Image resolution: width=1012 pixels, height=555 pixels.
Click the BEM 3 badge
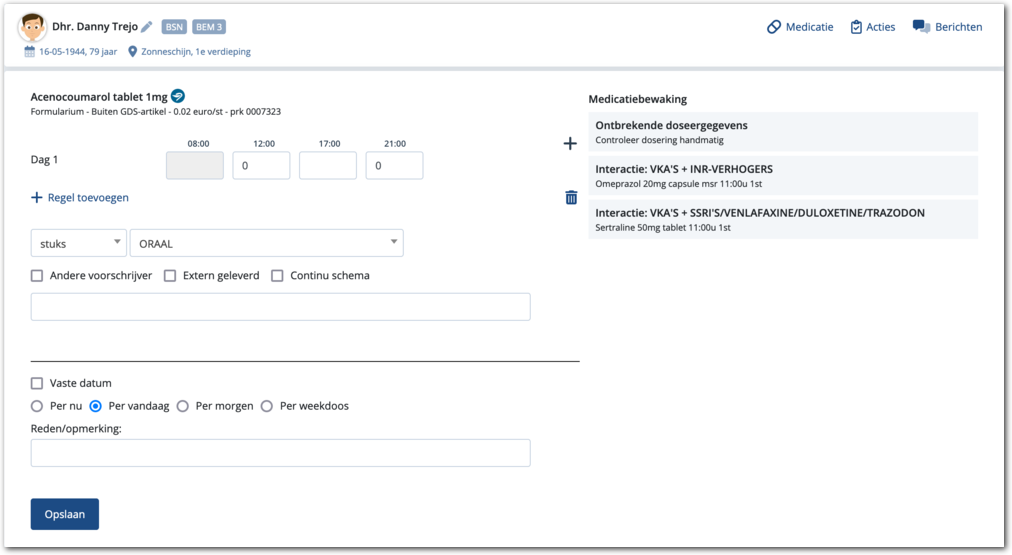click(209, 27)
